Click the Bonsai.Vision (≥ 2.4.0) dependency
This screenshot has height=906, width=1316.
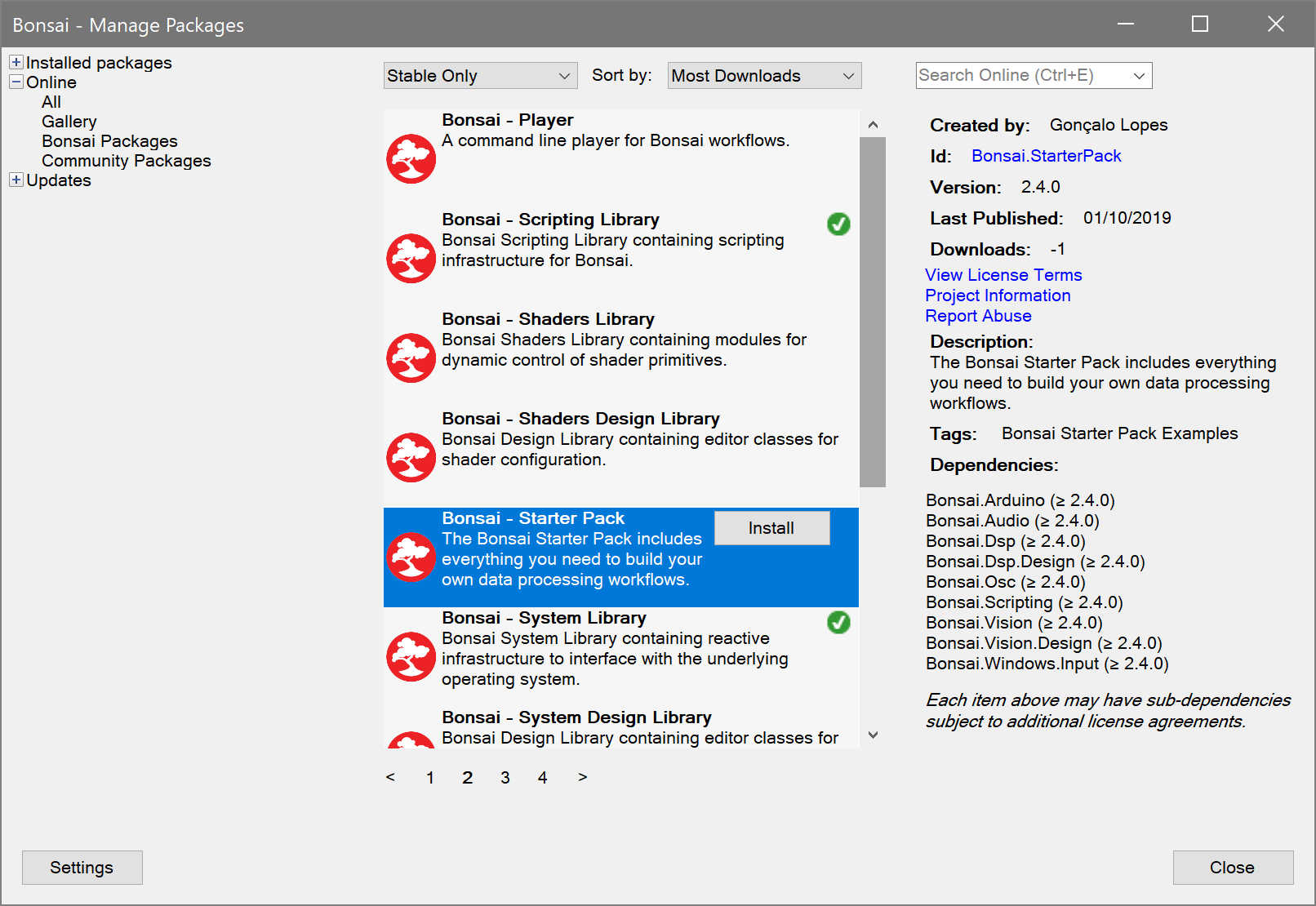(1014, 623)
